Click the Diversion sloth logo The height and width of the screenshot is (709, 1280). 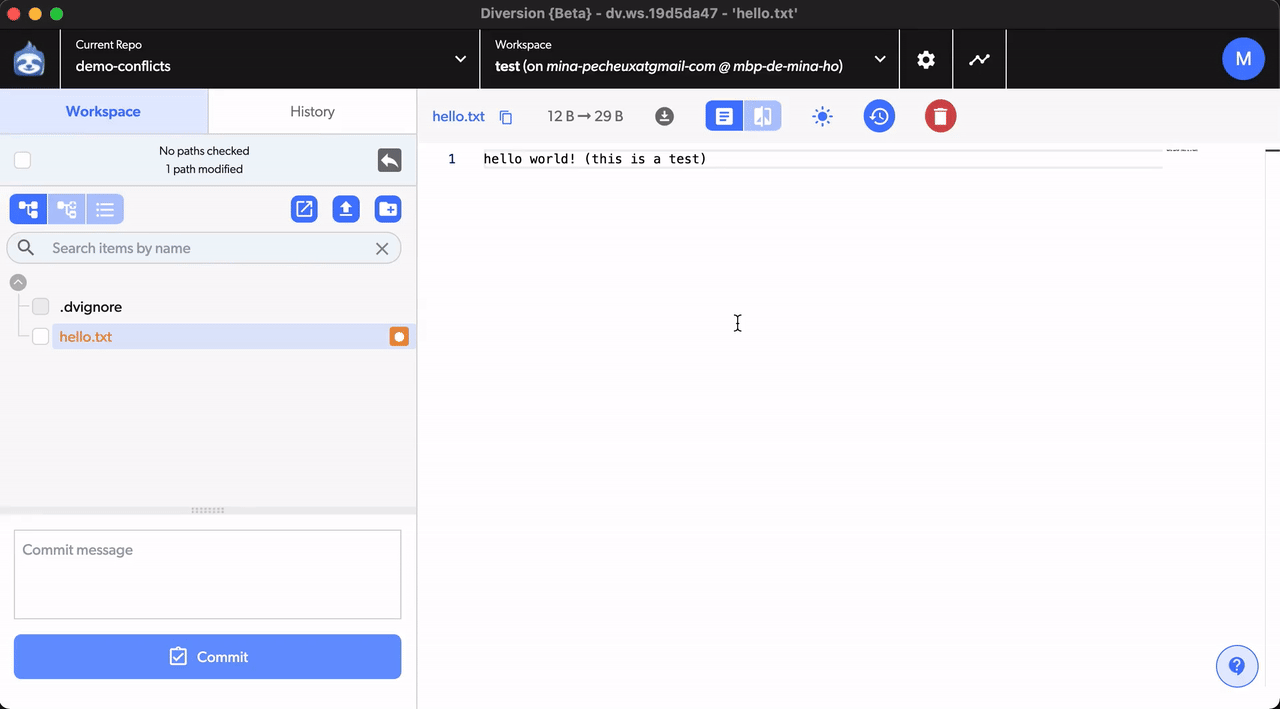[29, 59]
